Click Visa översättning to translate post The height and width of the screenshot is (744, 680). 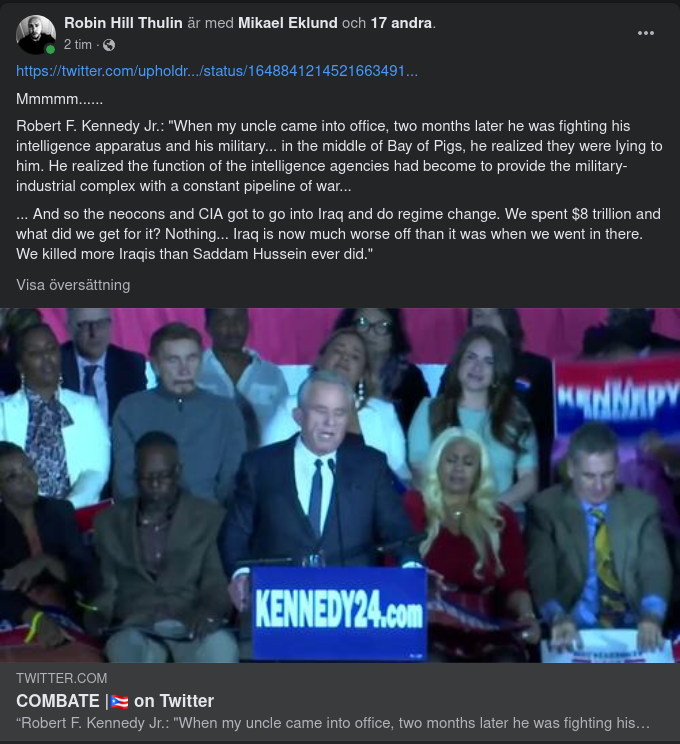click(73, 285)
